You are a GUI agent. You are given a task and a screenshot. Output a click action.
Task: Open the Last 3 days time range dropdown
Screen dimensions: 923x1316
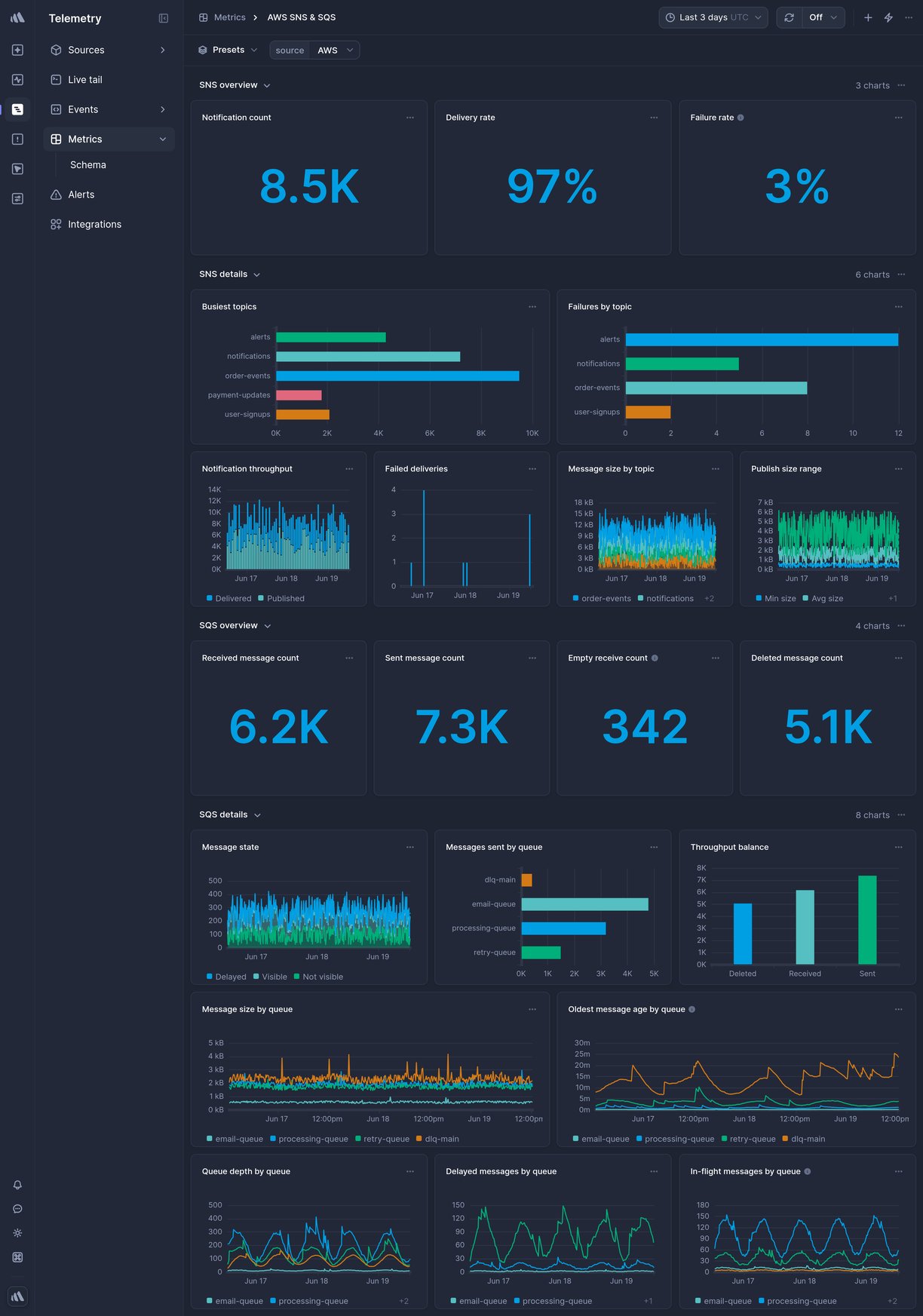tap(713, 17)
